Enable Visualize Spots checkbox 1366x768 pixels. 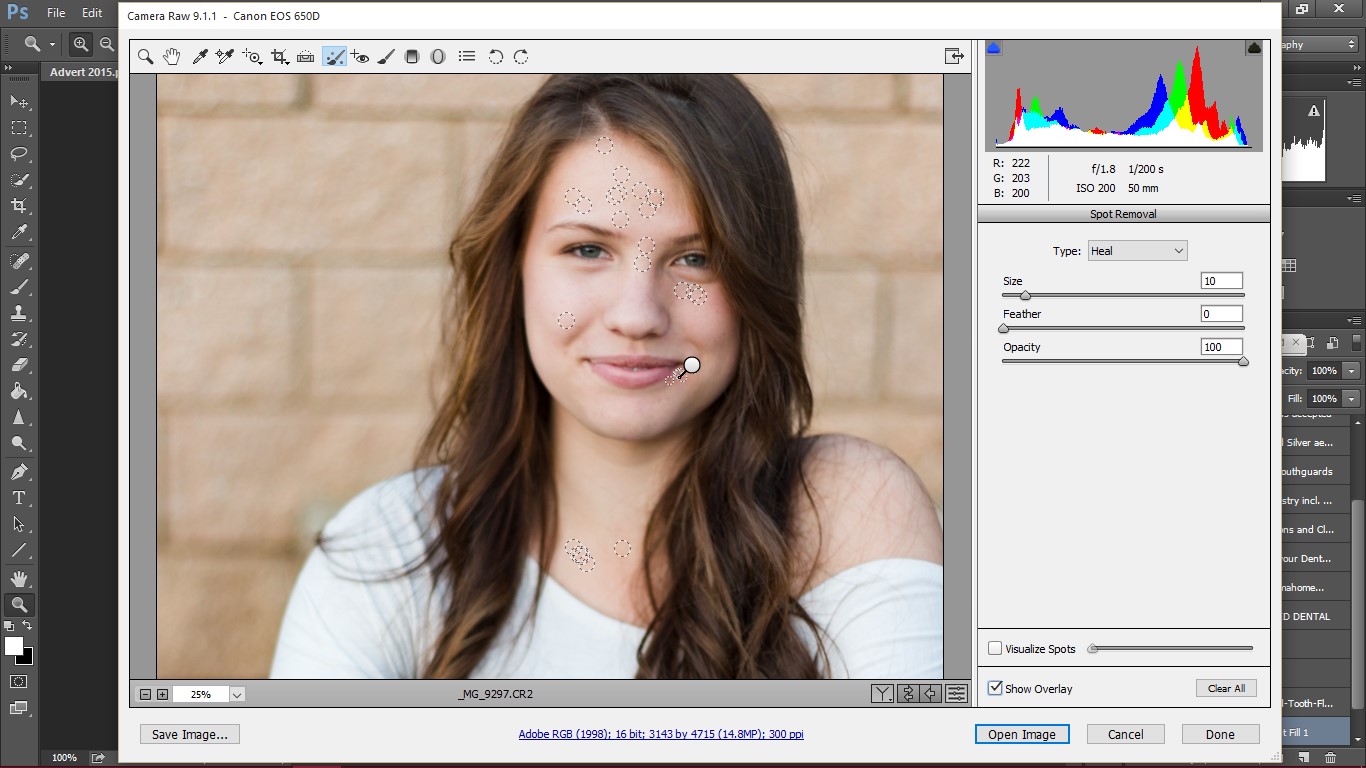click(x=995, y=648)
